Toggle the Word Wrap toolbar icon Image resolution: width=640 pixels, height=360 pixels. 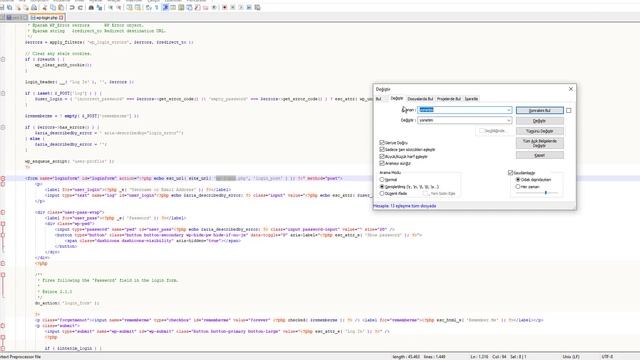(148, 7)
